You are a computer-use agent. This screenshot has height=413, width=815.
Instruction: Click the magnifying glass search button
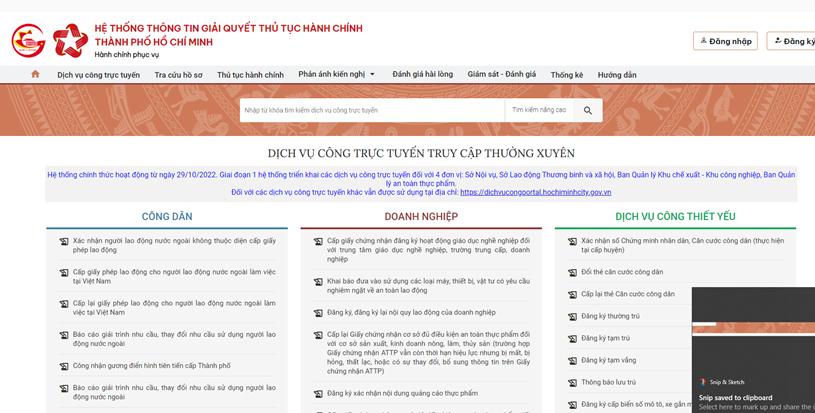click(x=588, y=110)
